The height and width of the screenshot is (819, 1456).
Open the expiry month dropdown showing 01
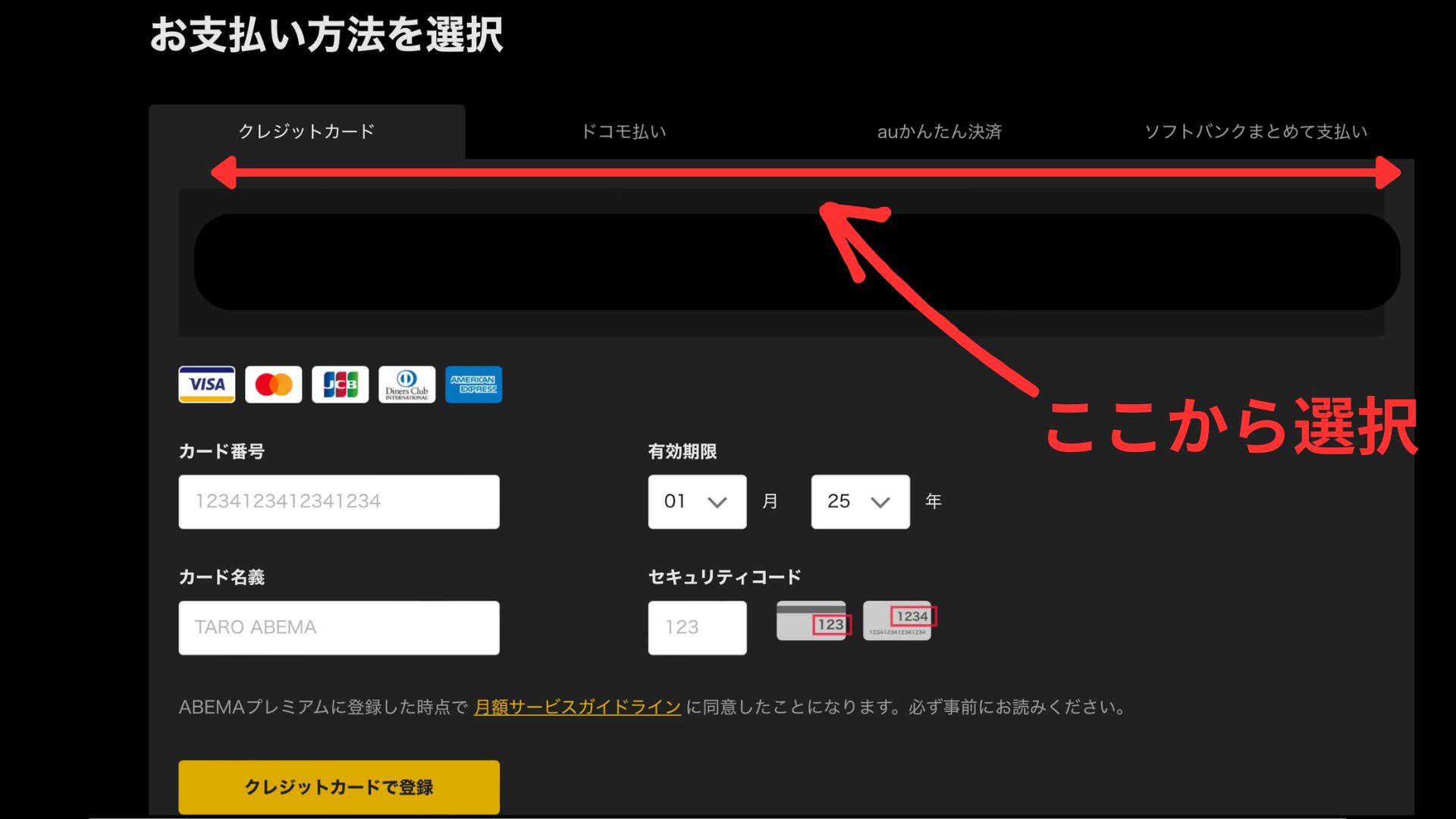tap(698, 501)
